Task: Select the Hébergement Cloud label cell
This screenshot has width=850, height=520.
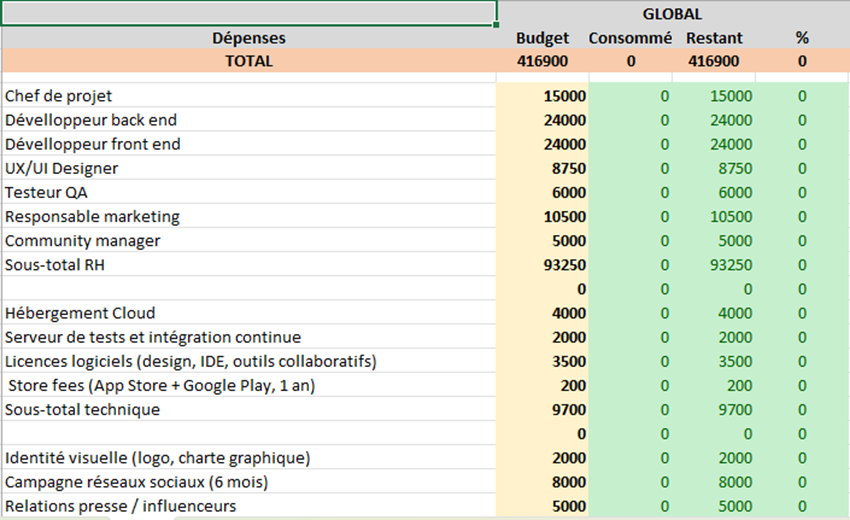Action: pos(248,313)
